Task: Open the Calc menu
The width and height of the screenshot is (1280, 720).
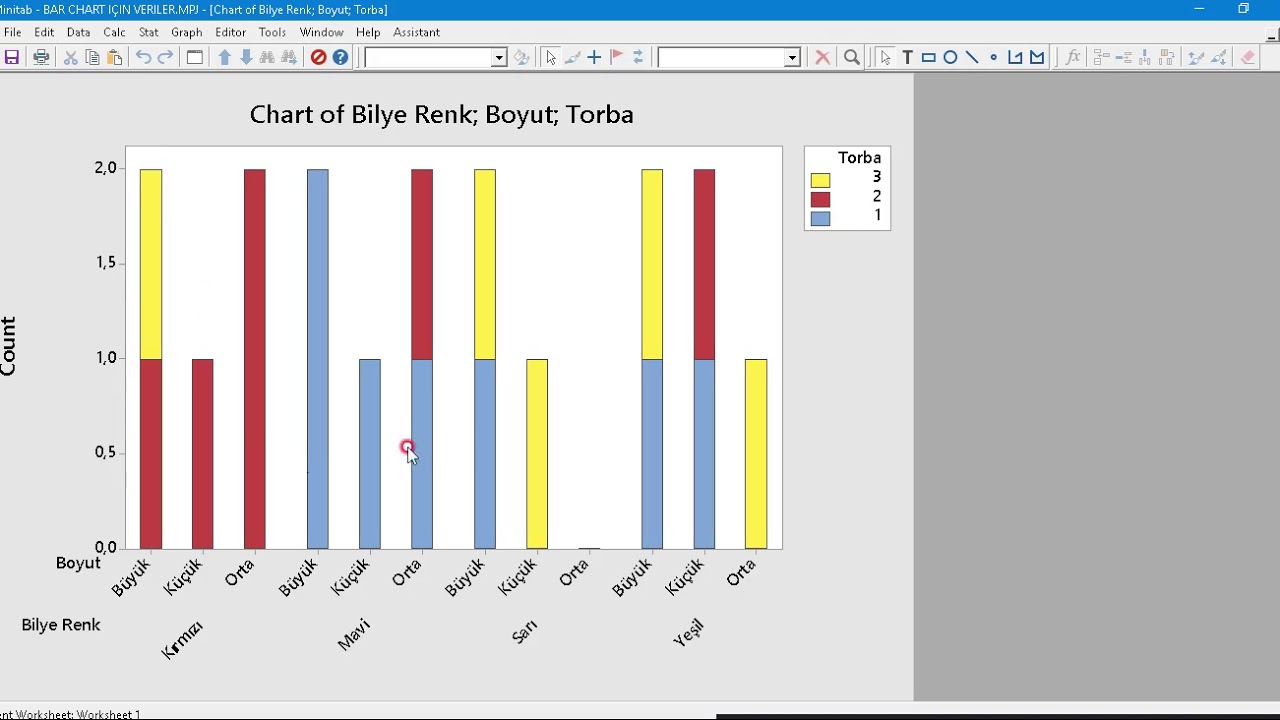Action: 114,32
